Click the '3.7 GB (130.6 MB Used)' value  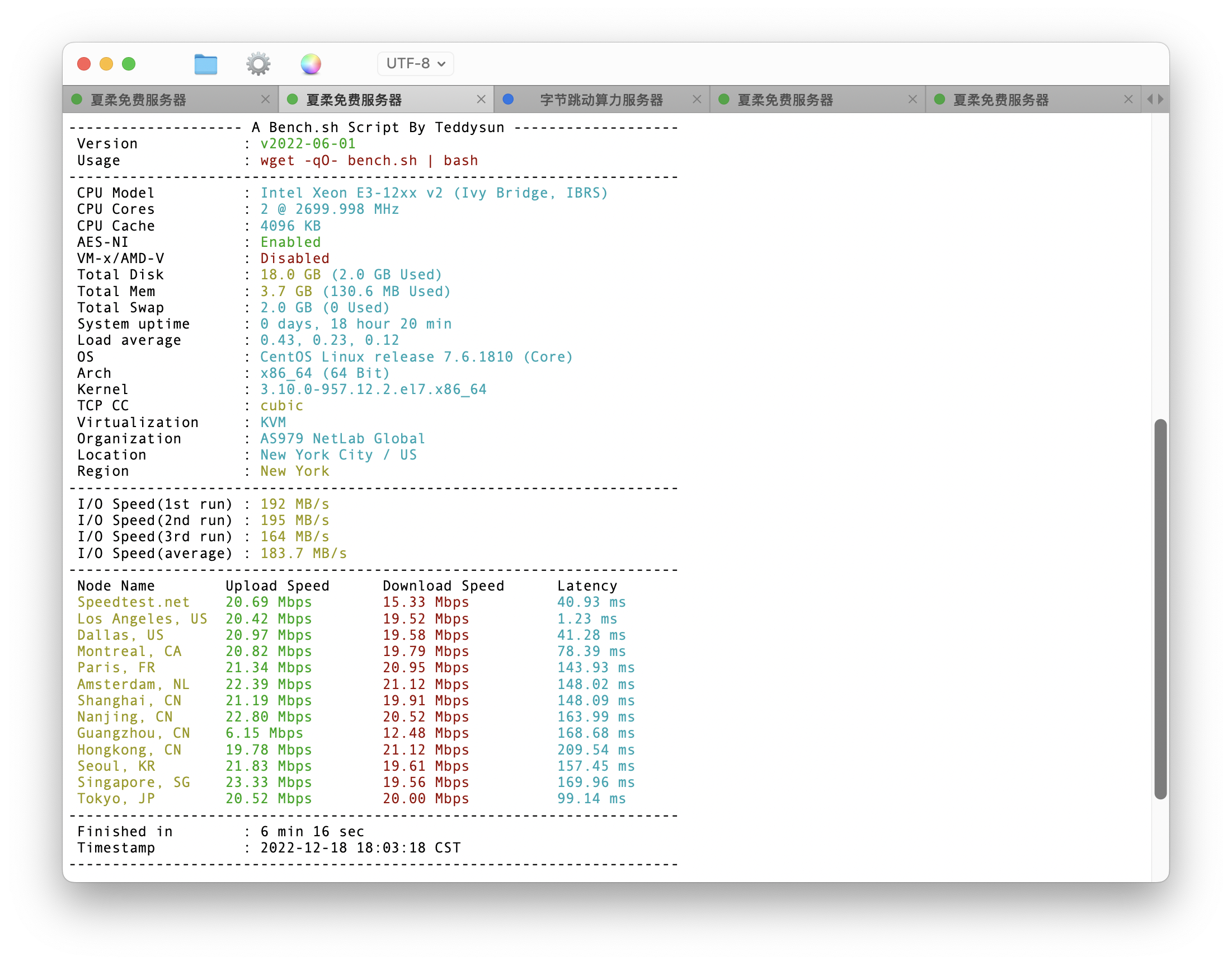[356, 292]
